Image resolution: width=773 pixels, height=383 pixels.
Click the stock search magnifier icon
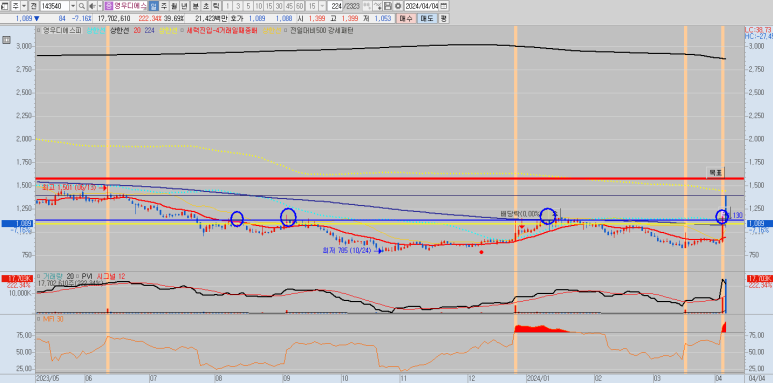point(82,6)
